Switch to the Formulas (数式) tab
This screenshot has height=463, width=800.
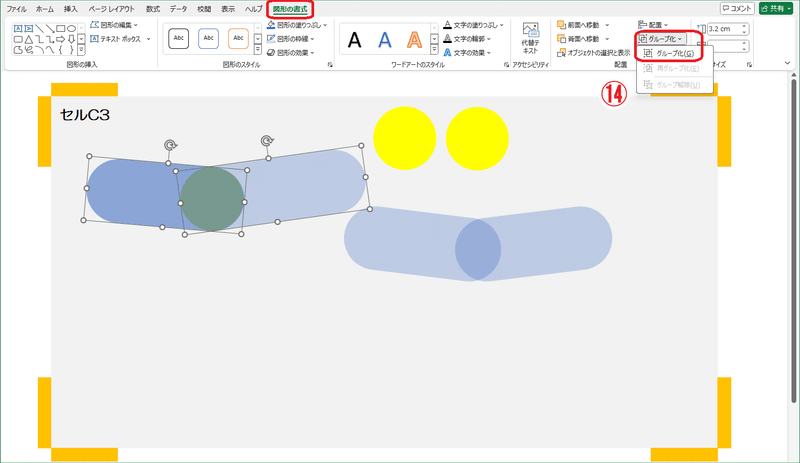153,9
